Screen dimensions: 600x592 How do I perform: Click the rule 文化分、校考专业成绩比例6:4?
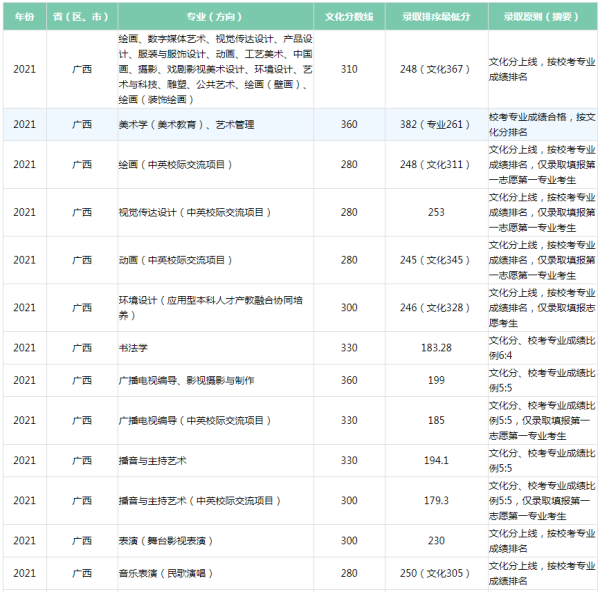[x=542, y=348]
